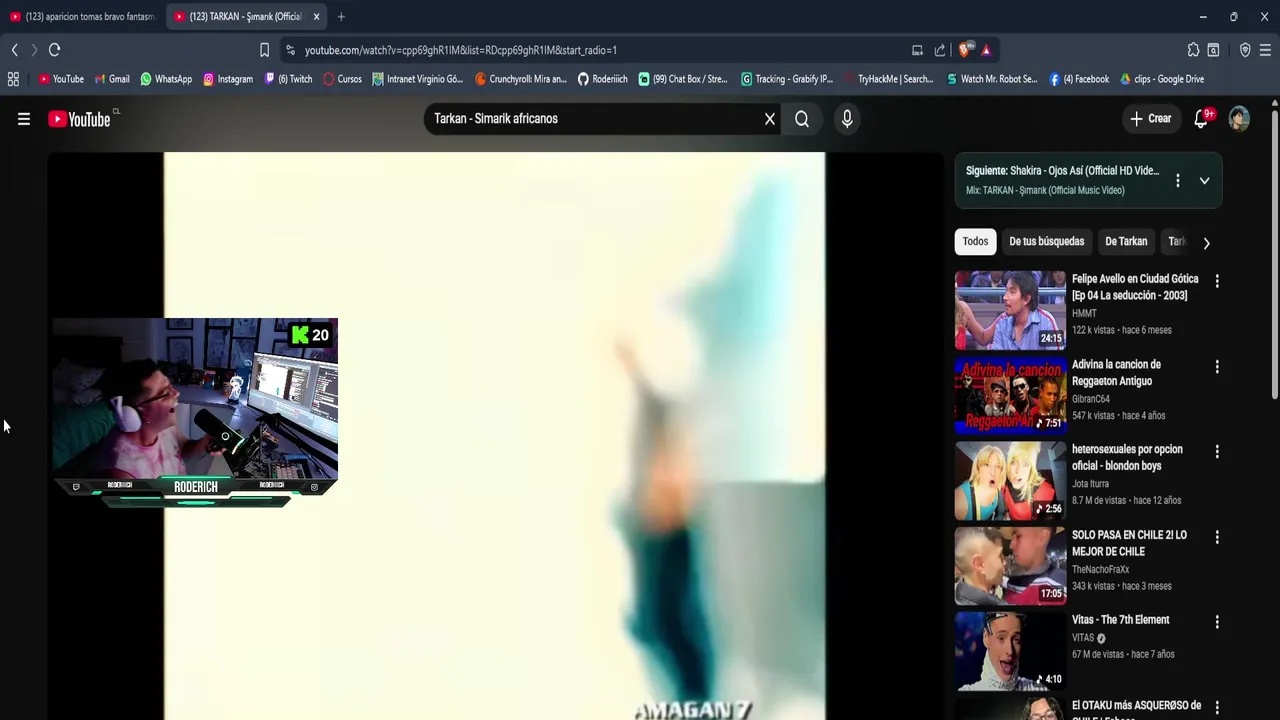Open the notifications bell
This screenshot has height=720, width=1280.
1202,119
